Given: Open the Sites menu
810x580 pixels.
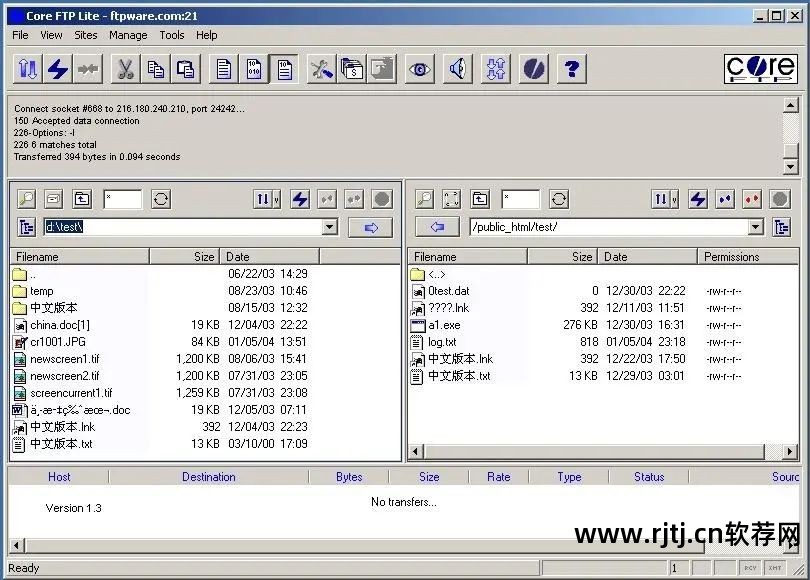Looking at the screenshot, I should pos(86,35).
